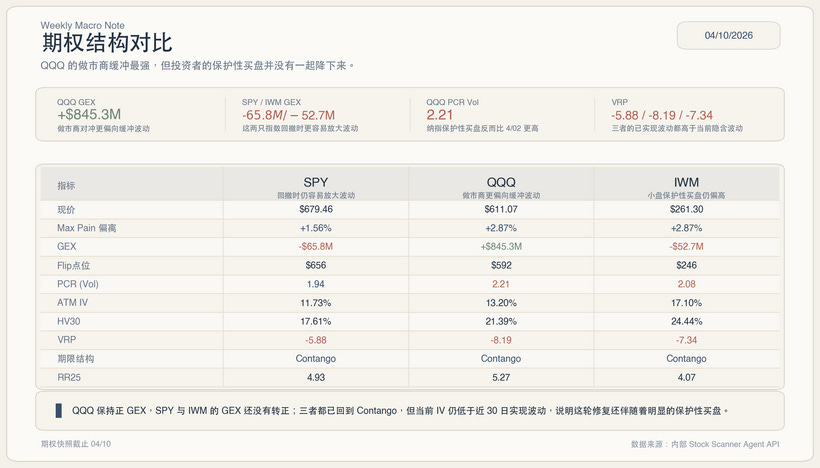820x468 pixels.
Task: Click QQQ price $611.07 cell
Action: coord(501,209)
